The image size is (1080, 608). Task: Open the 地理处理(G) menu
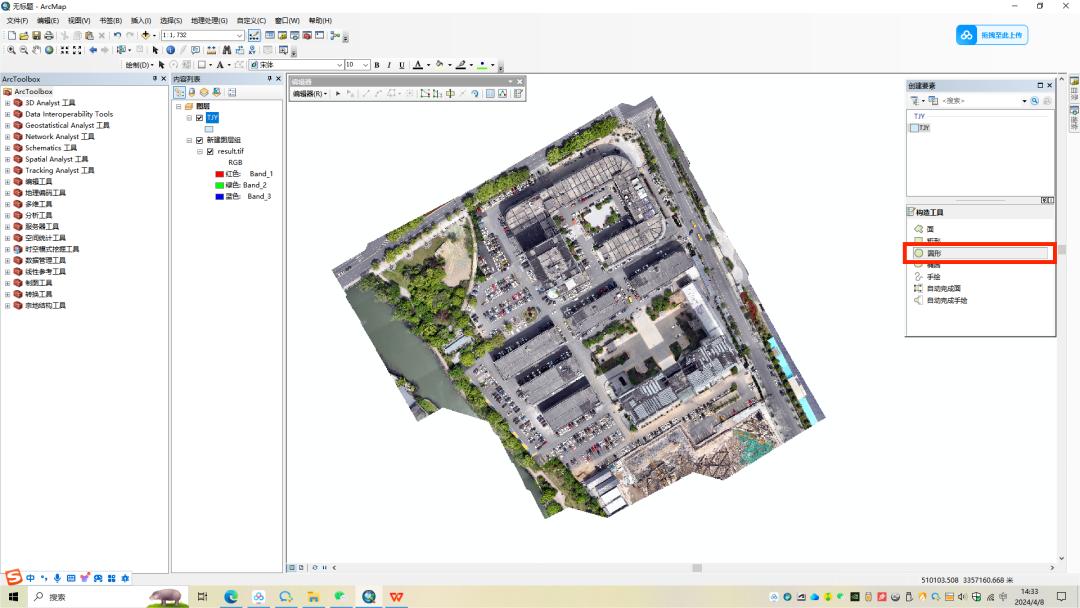[209, 21]
